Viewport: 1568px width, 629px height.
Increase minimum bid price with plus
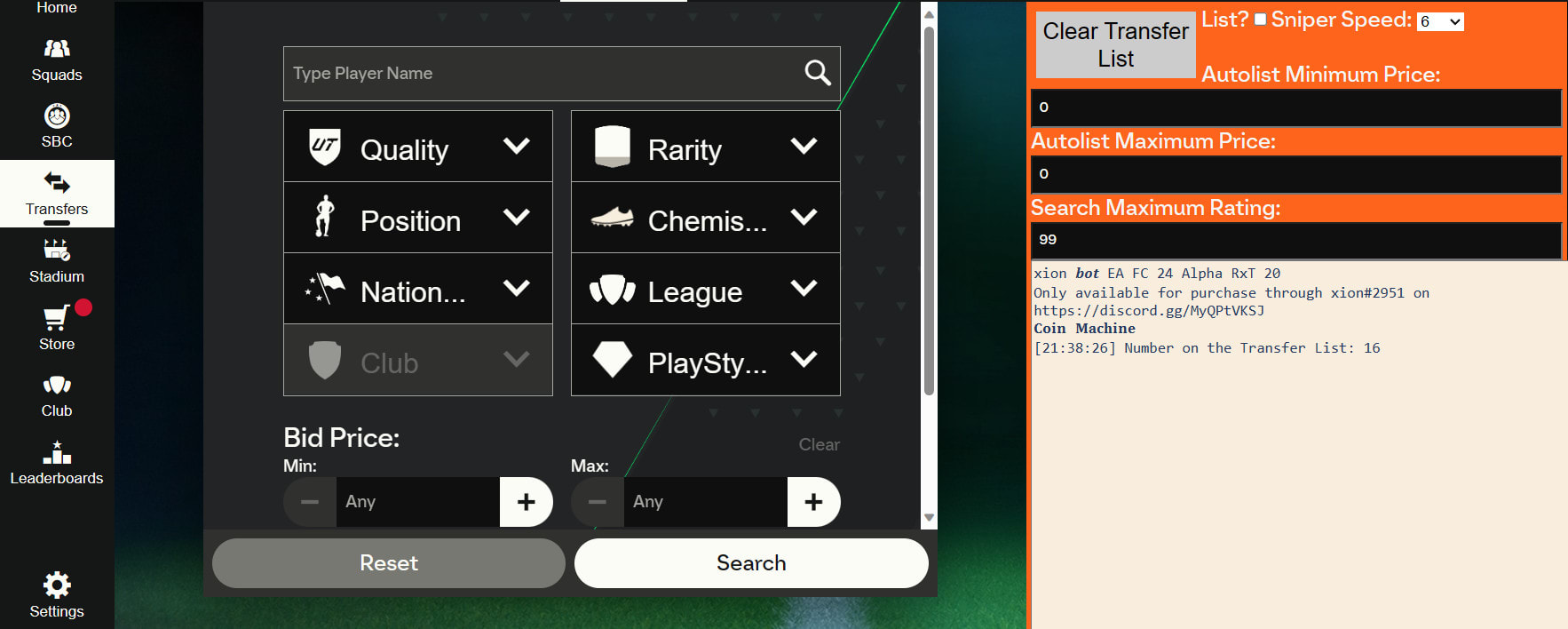tap(527, 502)
